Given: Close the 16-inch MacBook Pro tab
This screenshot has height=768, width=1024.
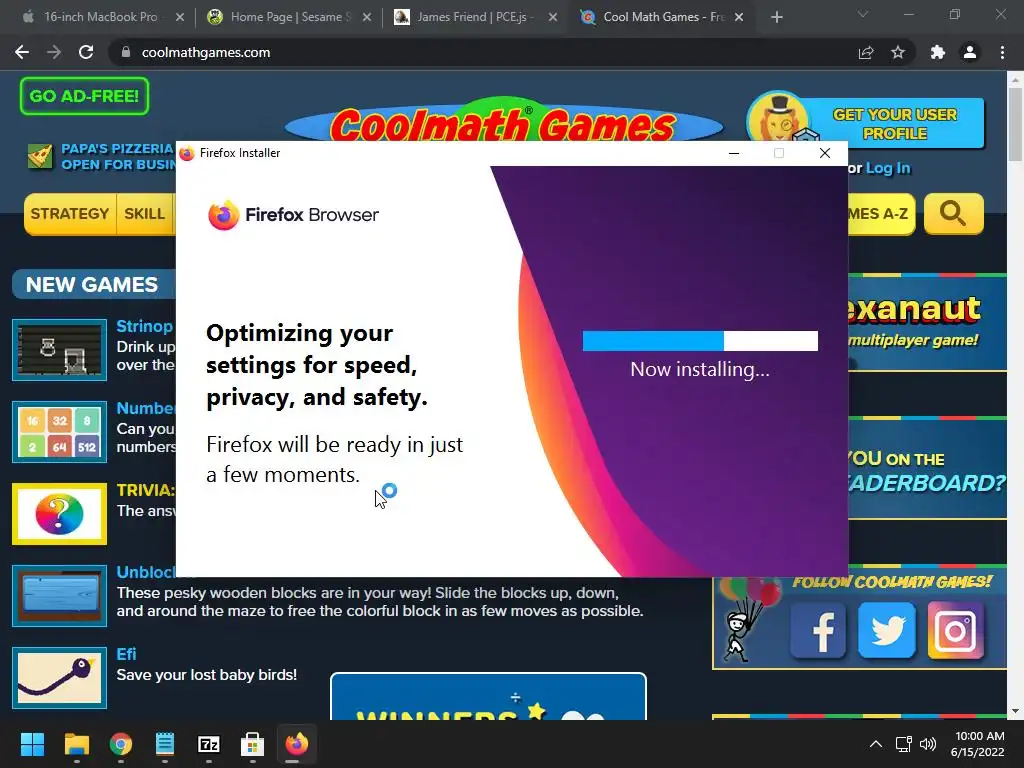Looking at the screenshot, I should pyautogui.click(x=180, y=17).
